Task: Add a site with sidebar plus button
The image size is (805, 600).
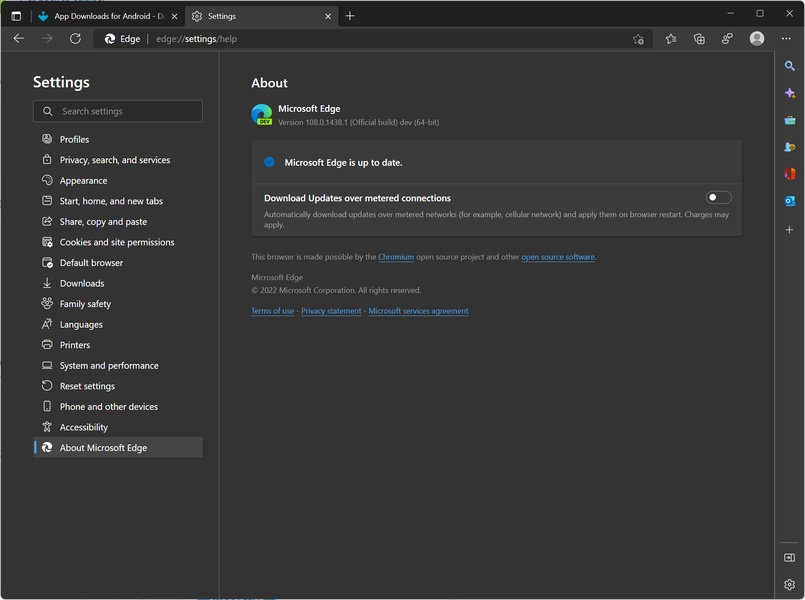Action: coord(789,230)
